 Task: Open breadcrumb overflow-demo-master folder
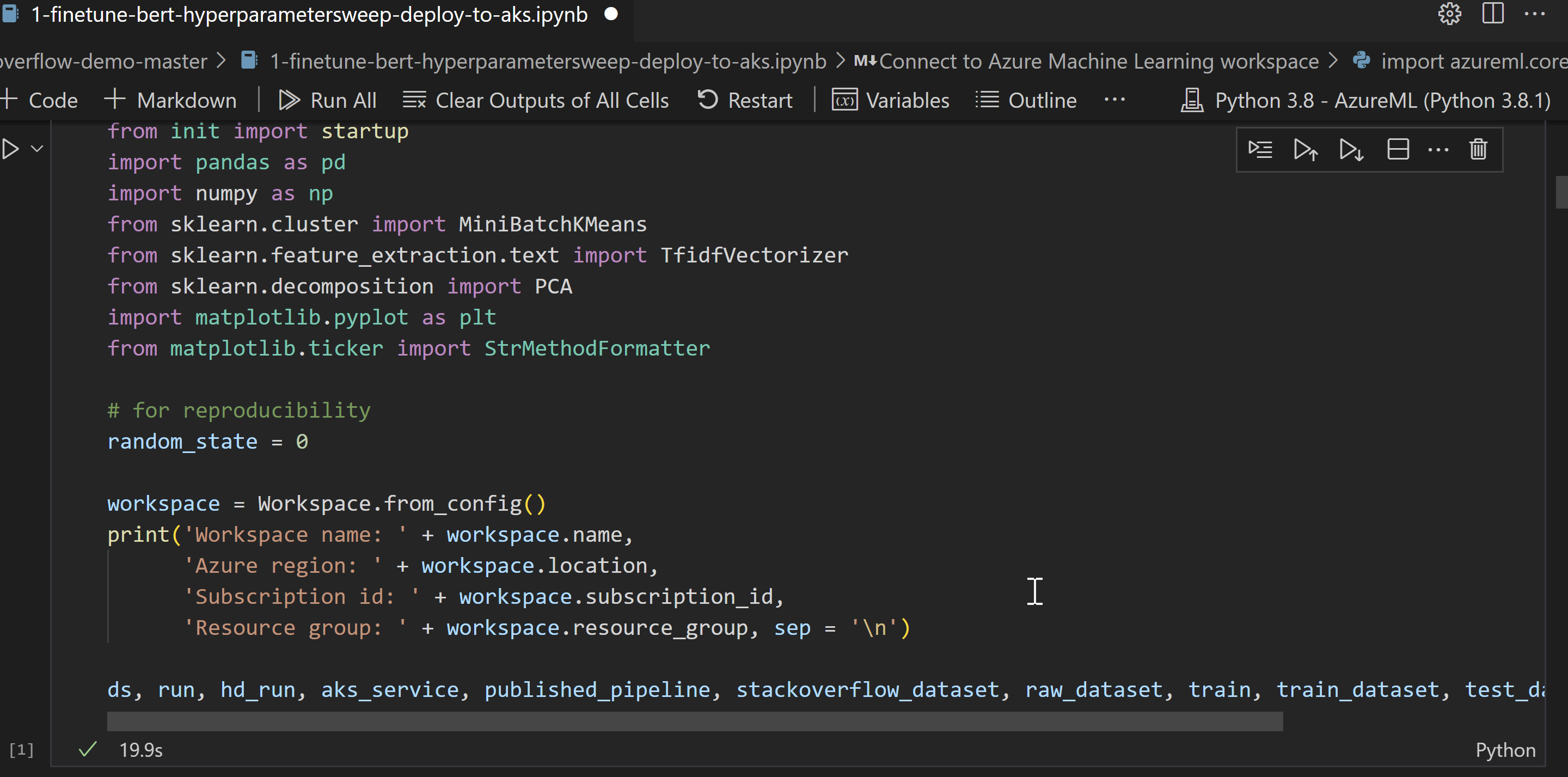103,61
